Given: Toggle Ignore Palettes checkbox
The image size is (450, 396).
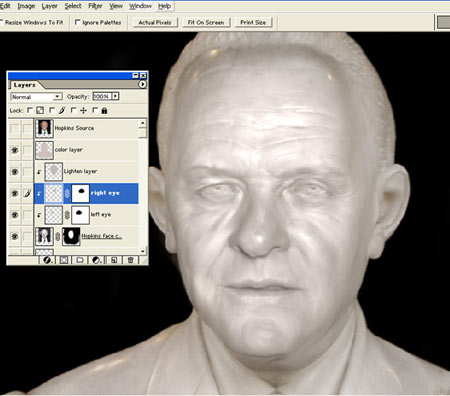Looking at the screenshot, I should pos(77,22).
